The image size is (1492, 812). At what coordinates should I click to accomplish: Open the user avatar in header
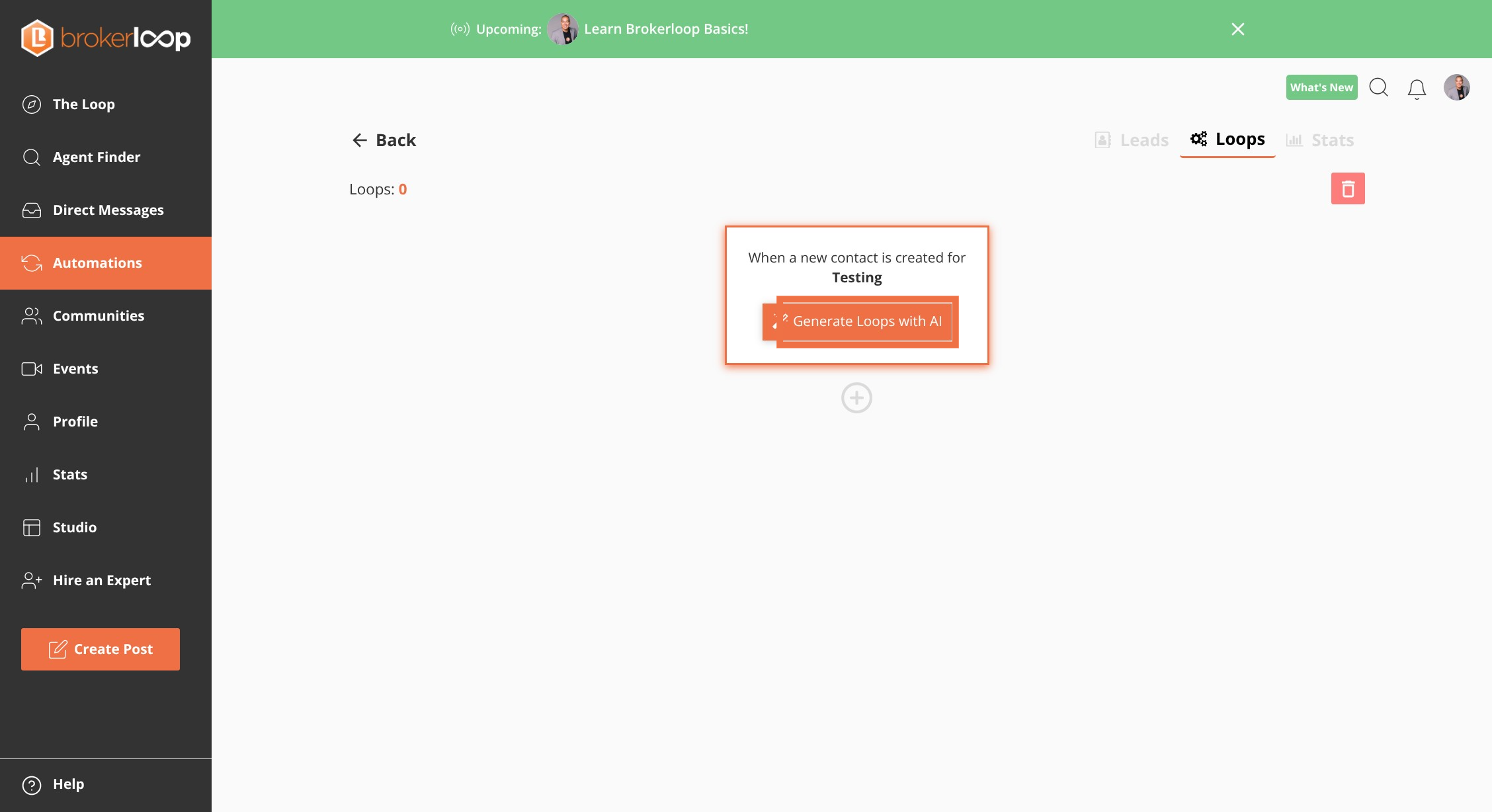(1457, 87)
